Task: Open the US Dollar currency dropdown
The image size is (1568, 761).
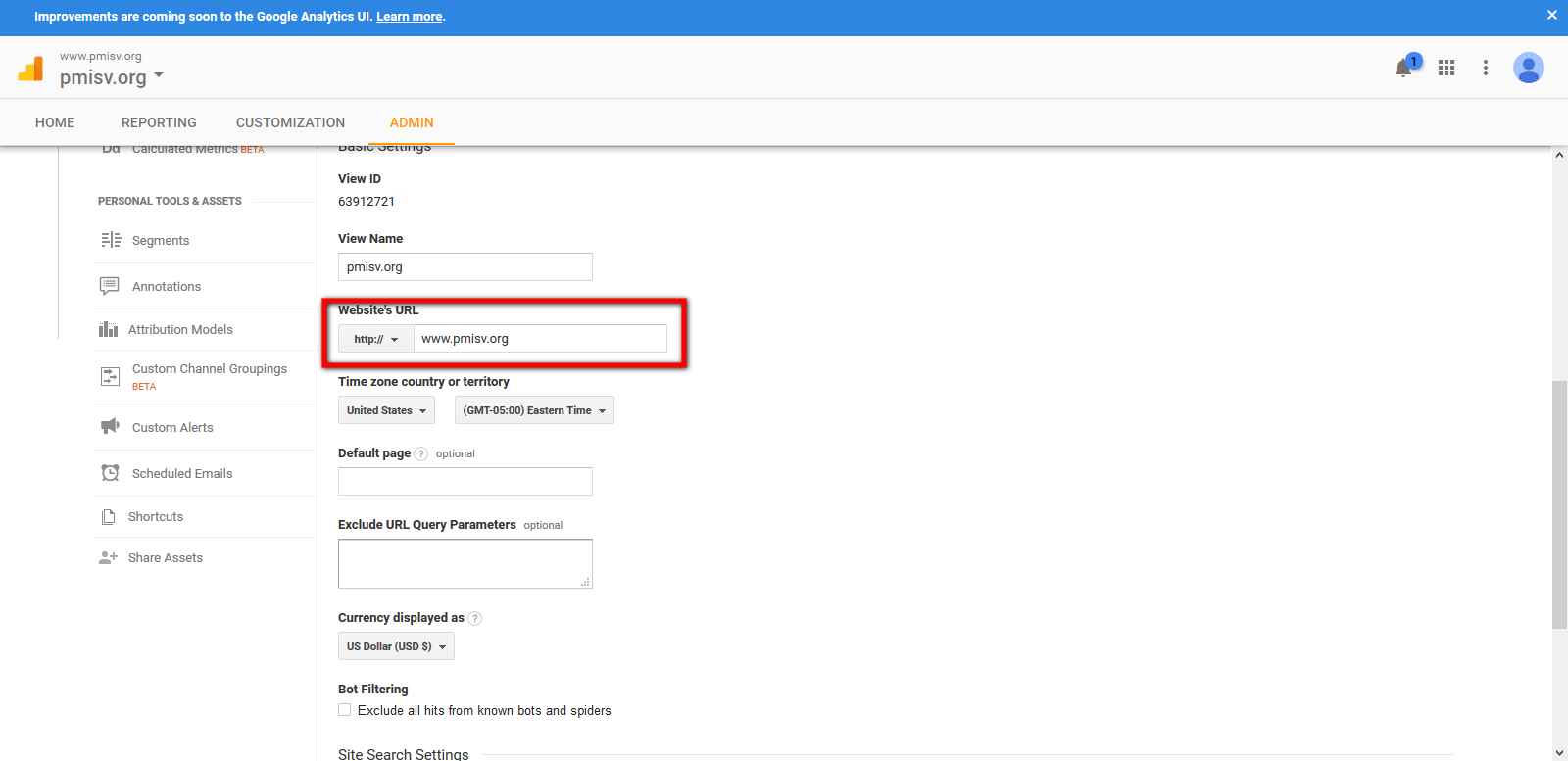Action: point(396,646)
